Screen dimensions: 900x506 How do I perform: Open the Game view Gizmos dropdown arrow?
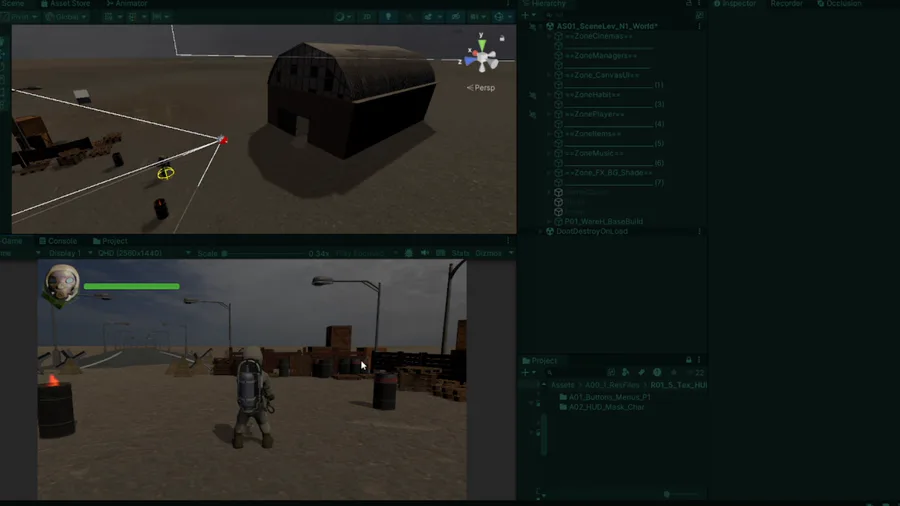(510, 253)
